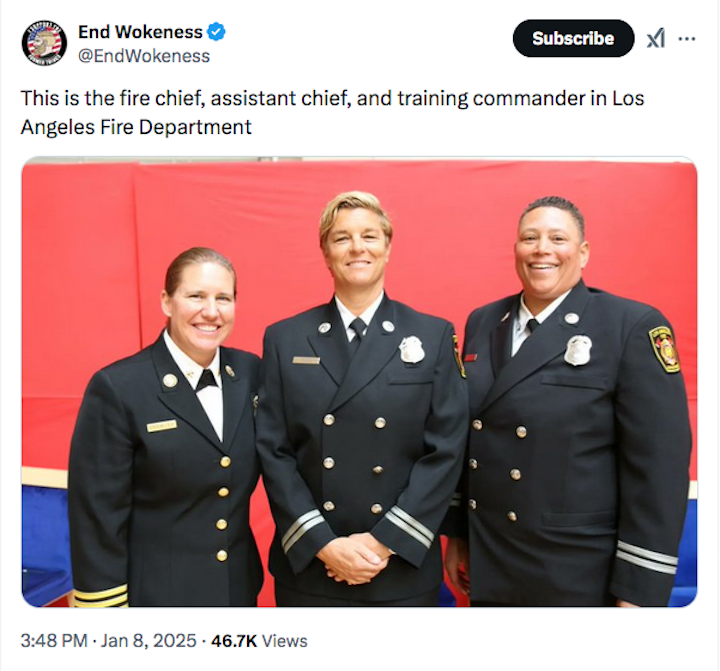Click the center person with clasped hands
This screenshot has width=720, height=671.
click(x=360, y=400)
